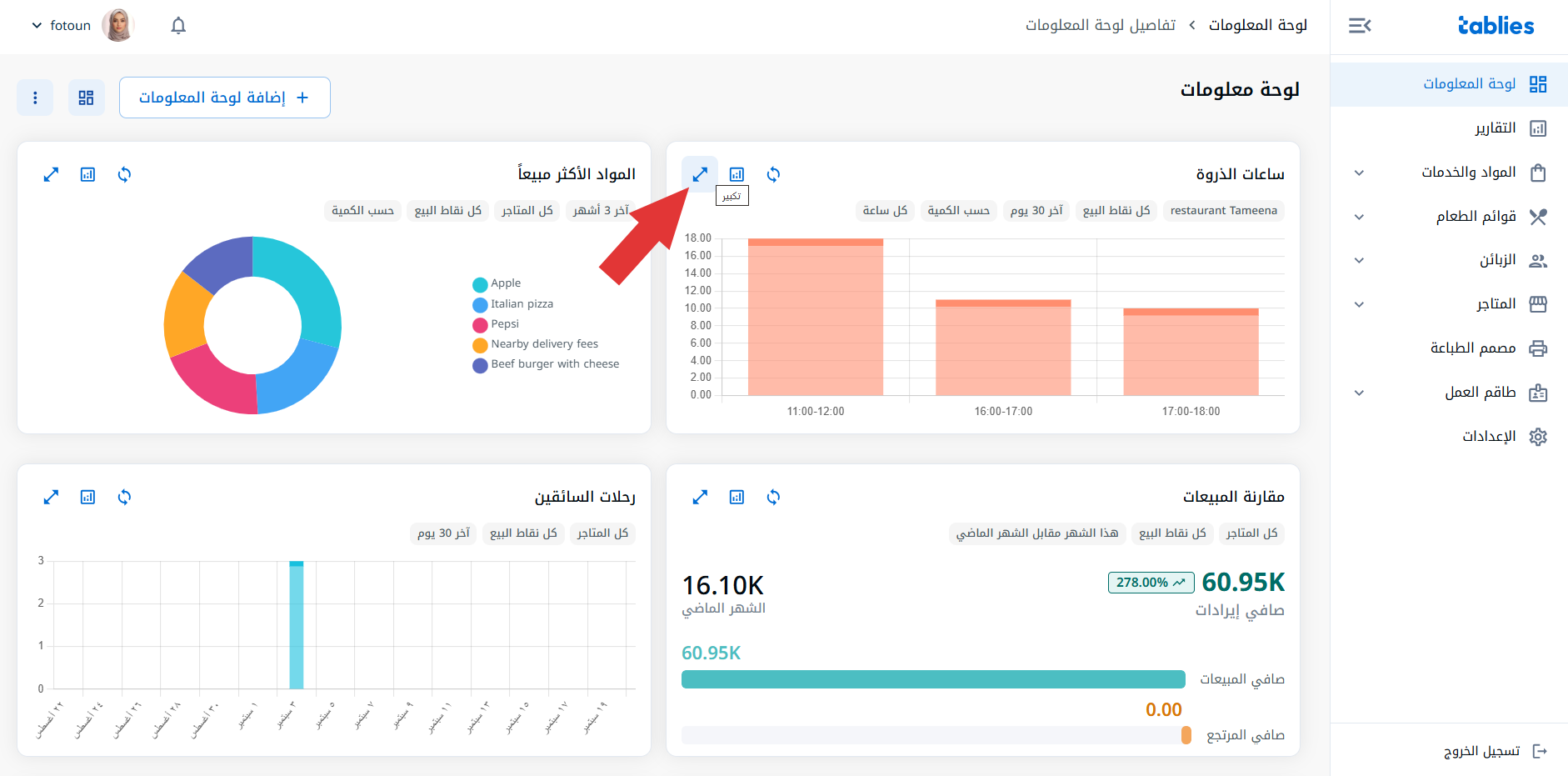Open report icon in driver trips card
Viewport: 1568px width, 776px height.
click(87, 497)
